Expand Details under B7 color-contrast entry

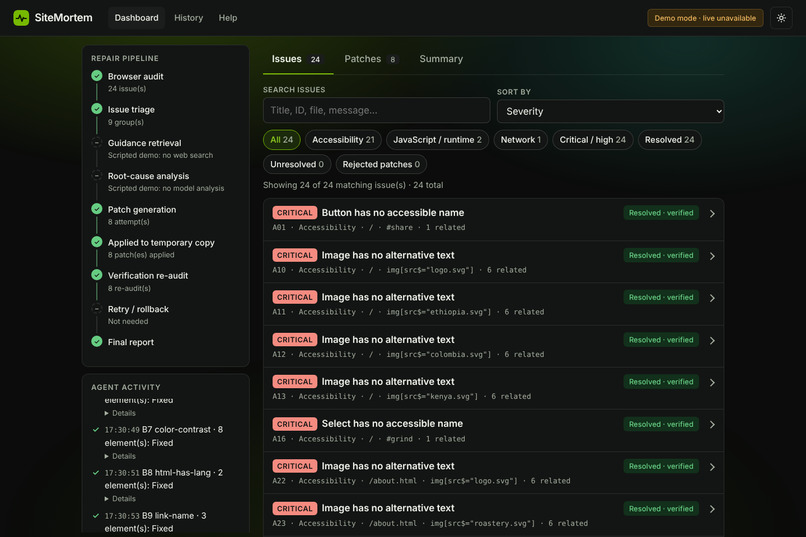point(120,456)
